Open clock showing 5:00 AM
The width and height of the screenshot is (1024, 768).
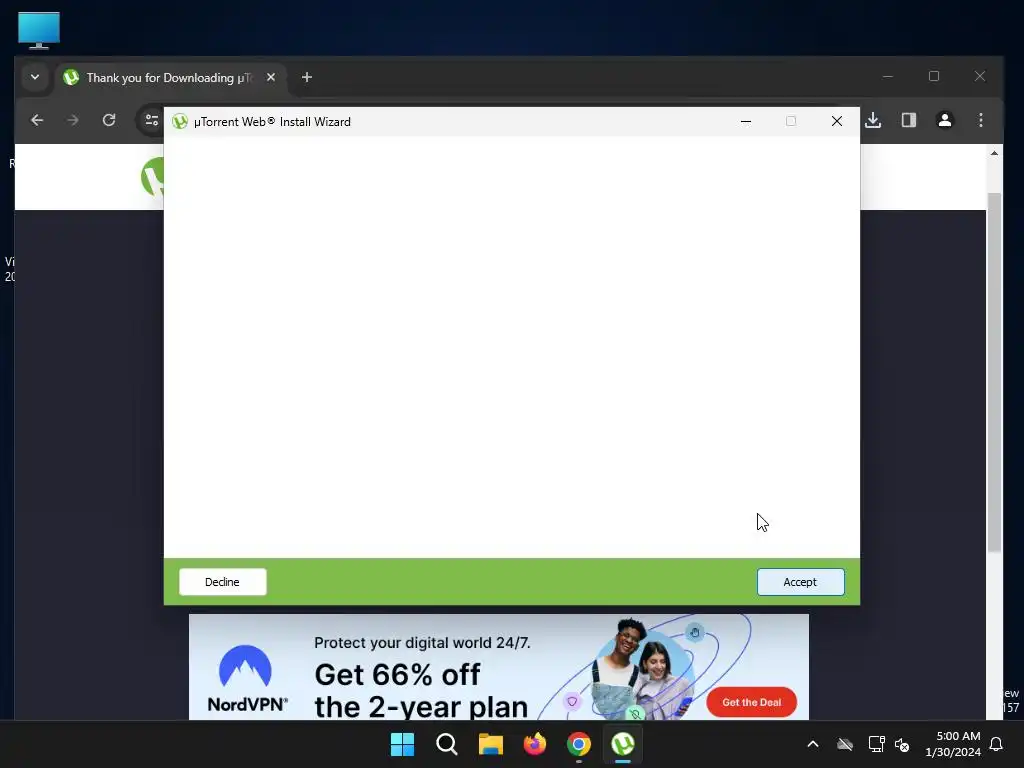click(953, 744)
